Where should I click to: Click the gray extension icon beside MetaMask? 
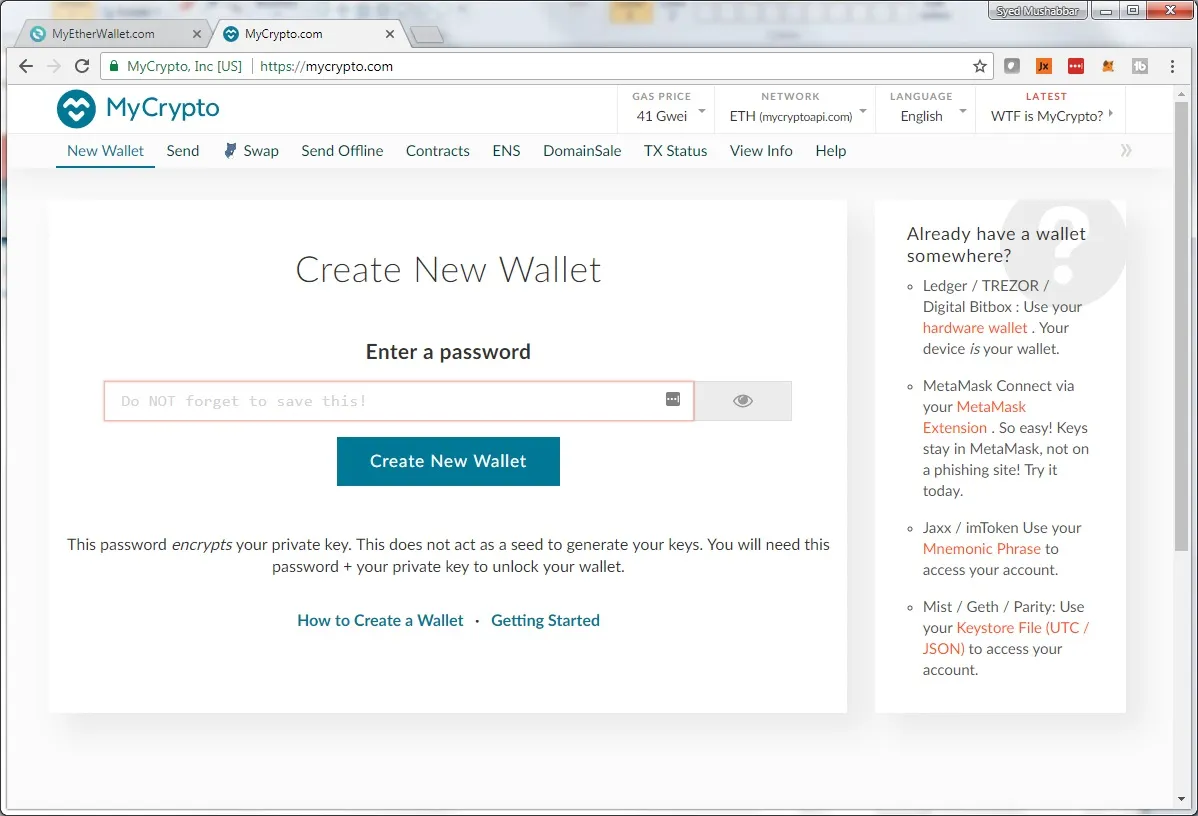click(x=1140, y=66)
